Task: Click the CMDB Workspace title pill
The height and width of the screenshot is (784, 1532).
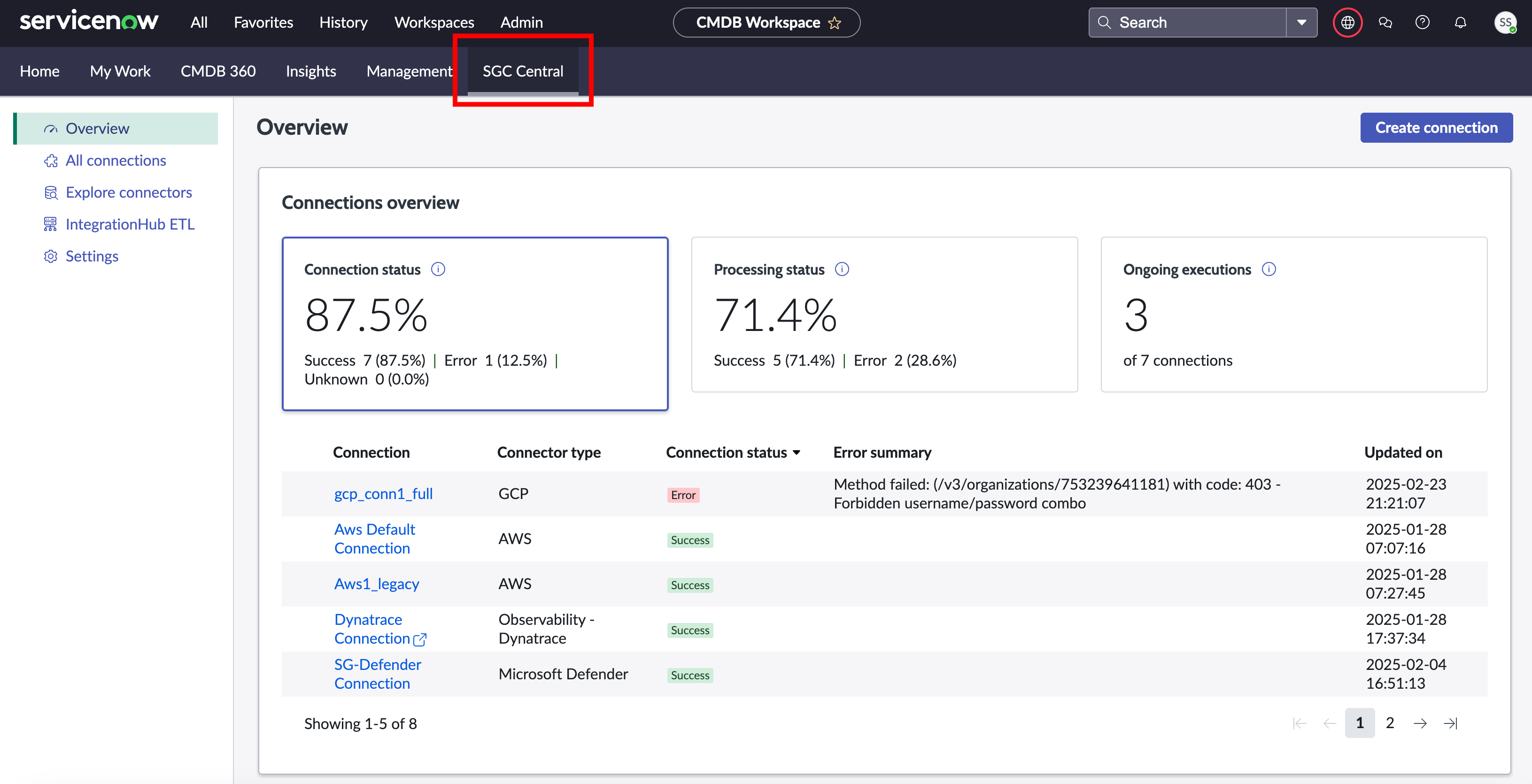Action: click(766, 23)
